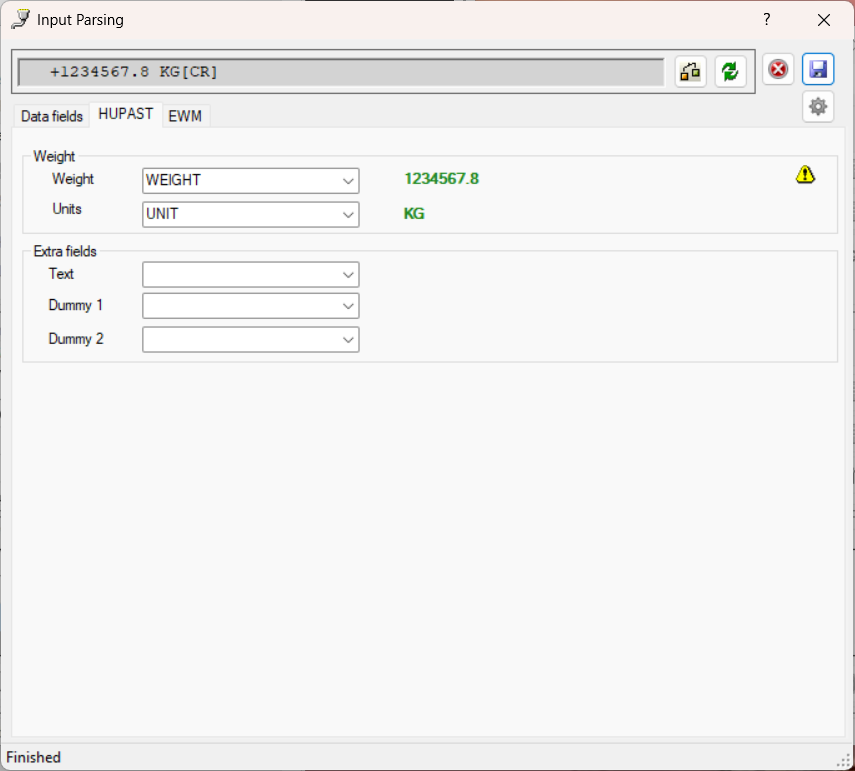Save parsing with the floppy disk icon

[818, 70]
